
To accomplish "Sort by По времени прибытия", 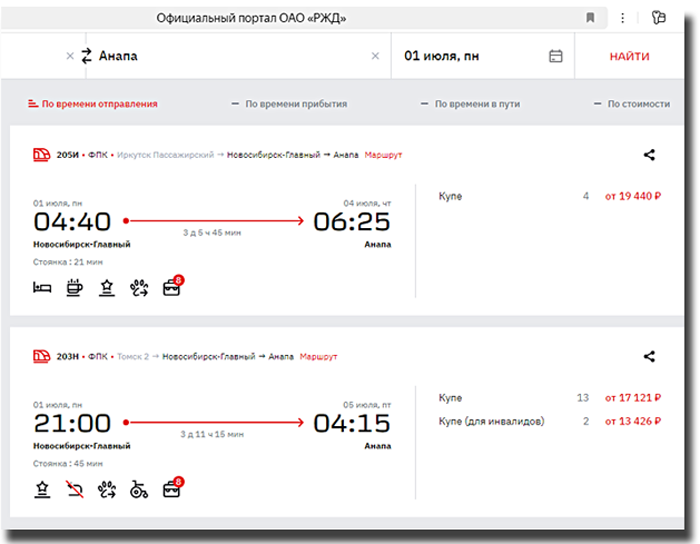I will 289,104.
